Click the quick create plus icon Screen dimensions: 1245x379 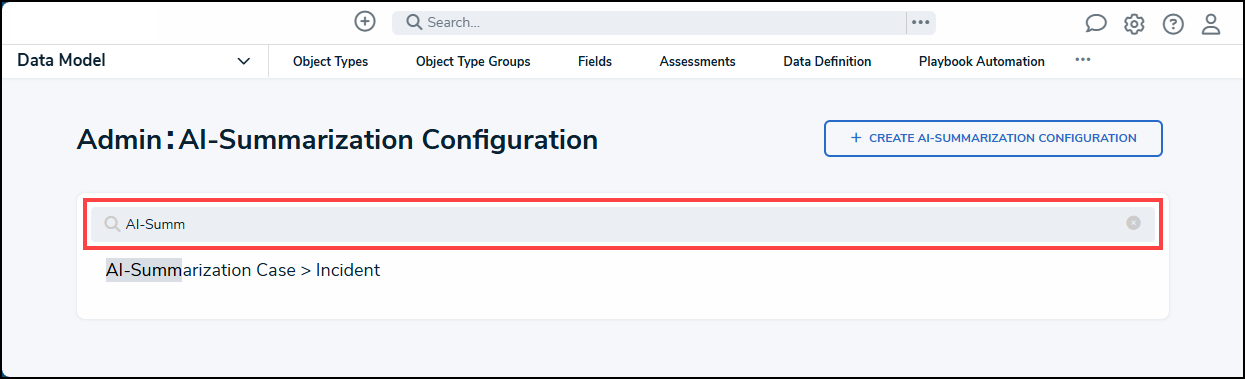[365, 22]
